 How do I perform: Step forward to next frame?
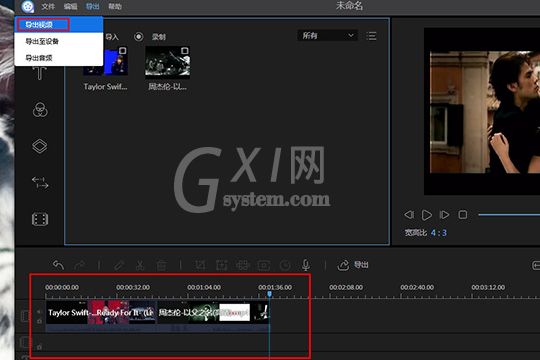[x=444, y=215]
